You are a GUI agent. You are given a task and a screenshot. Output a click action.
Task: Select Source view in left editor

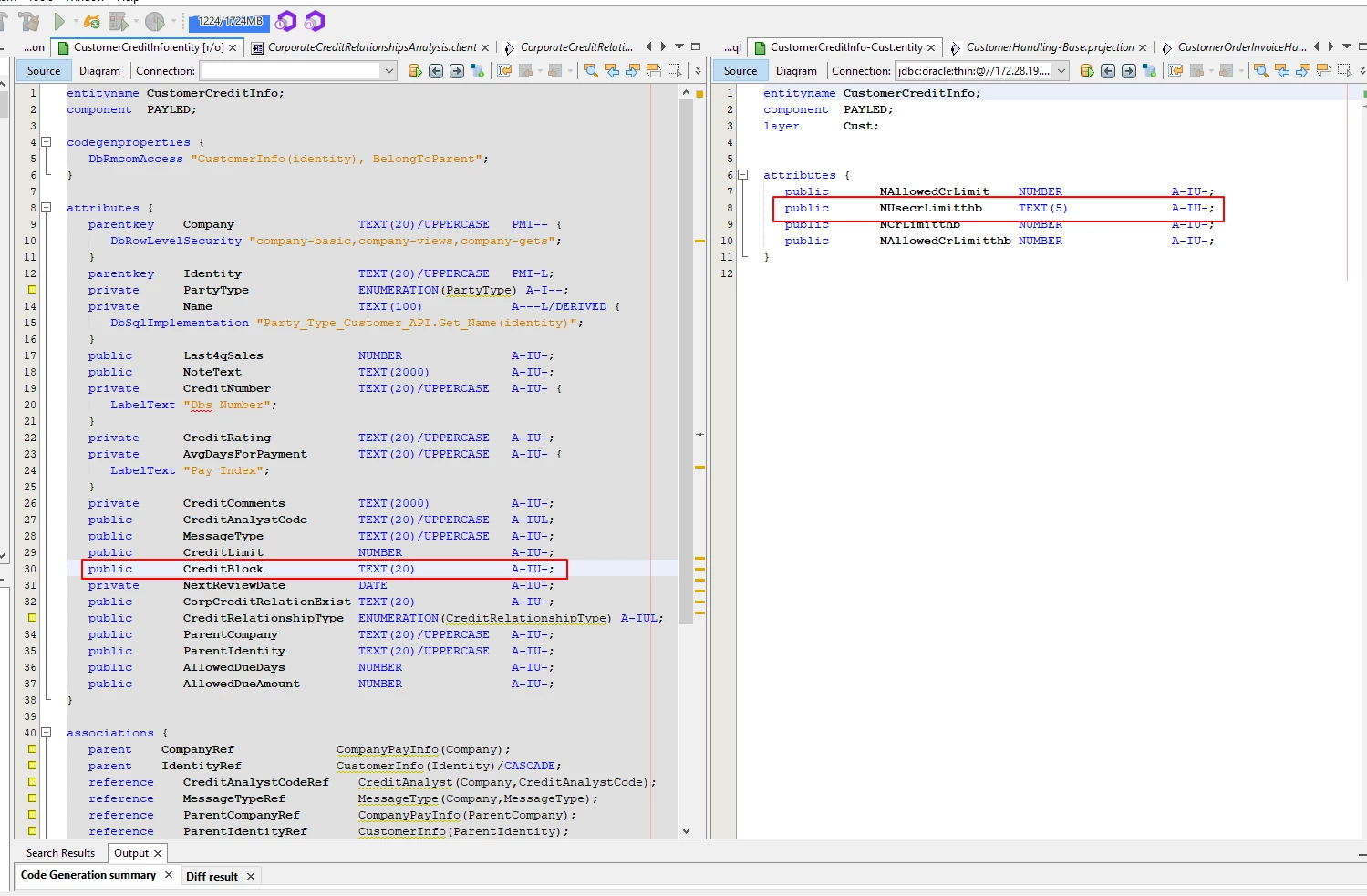(44, 70)
